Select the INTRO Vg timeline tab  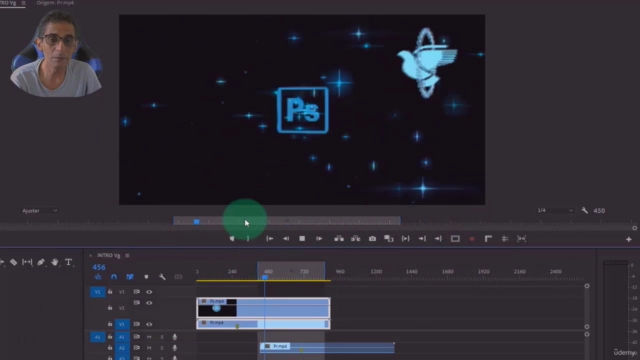tap(109, 256)
